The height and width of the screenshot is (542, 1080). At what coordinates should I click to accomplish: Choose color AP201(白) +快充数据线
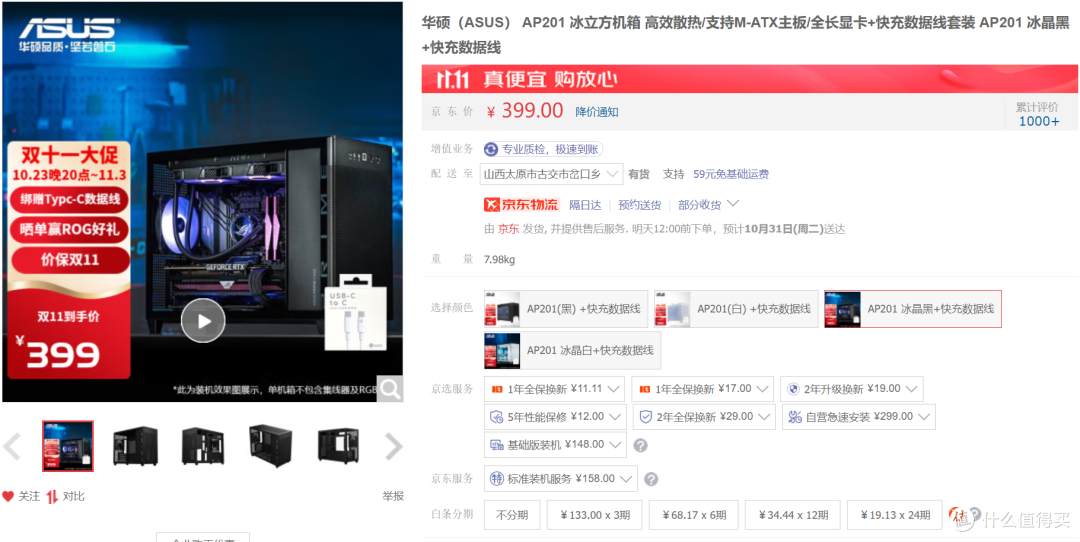click(x=736, y=309)
